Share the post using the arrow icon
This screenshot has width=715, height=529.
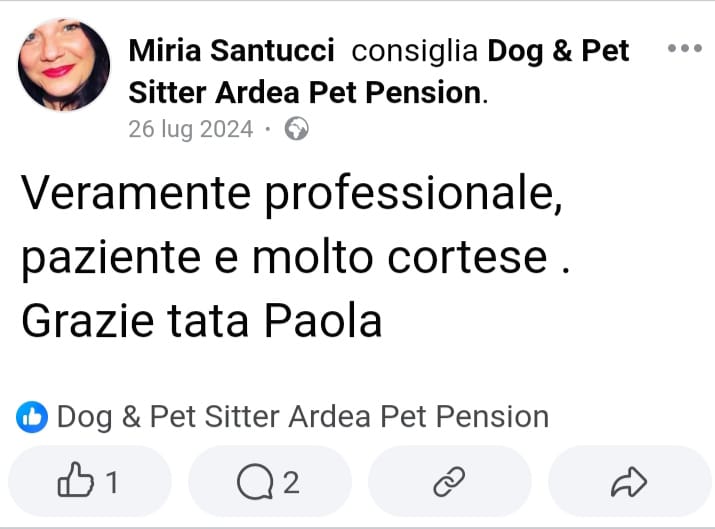pos(628,484)
